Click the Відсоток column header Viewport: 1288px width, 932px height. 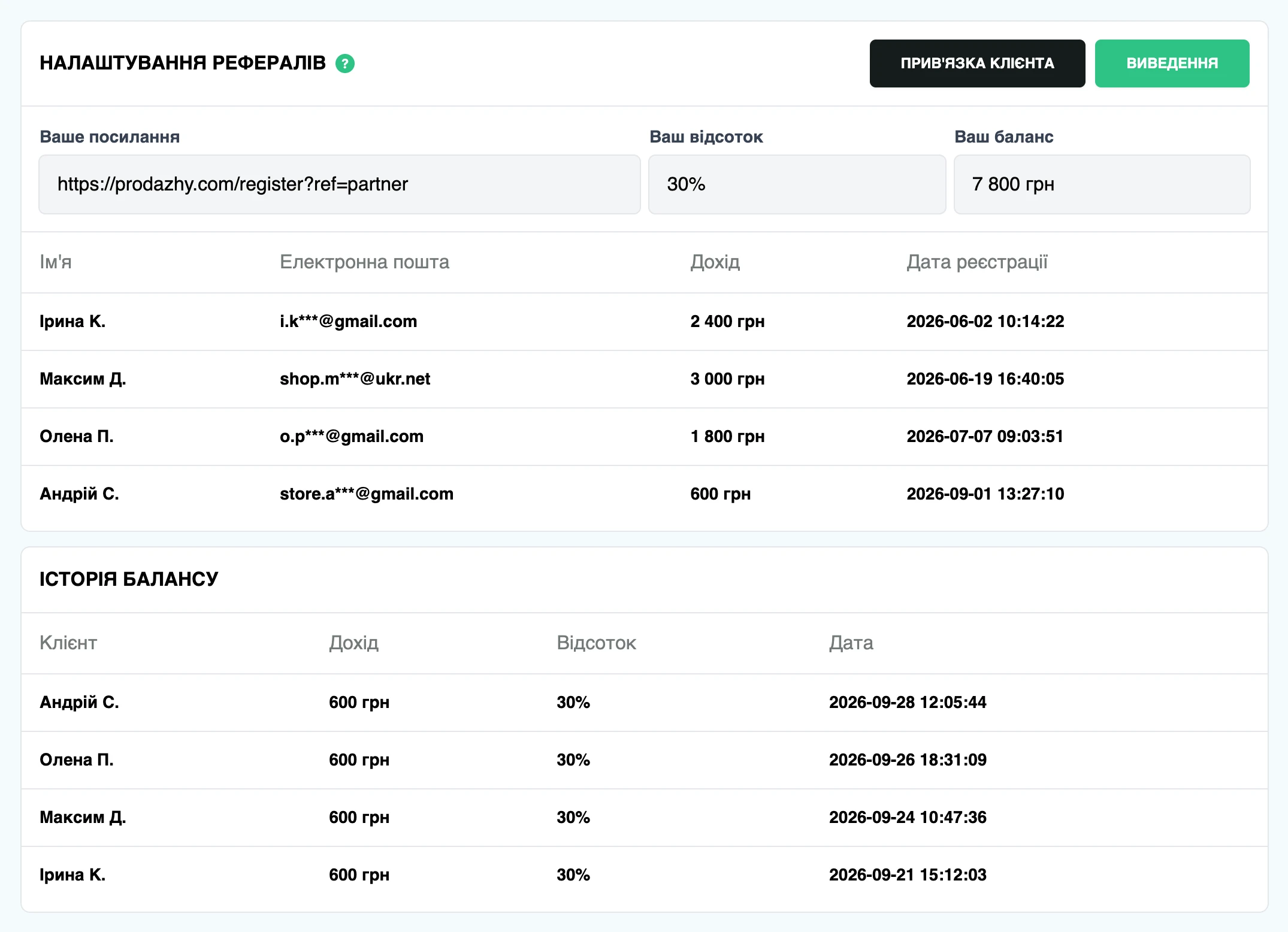pos(596,643)
